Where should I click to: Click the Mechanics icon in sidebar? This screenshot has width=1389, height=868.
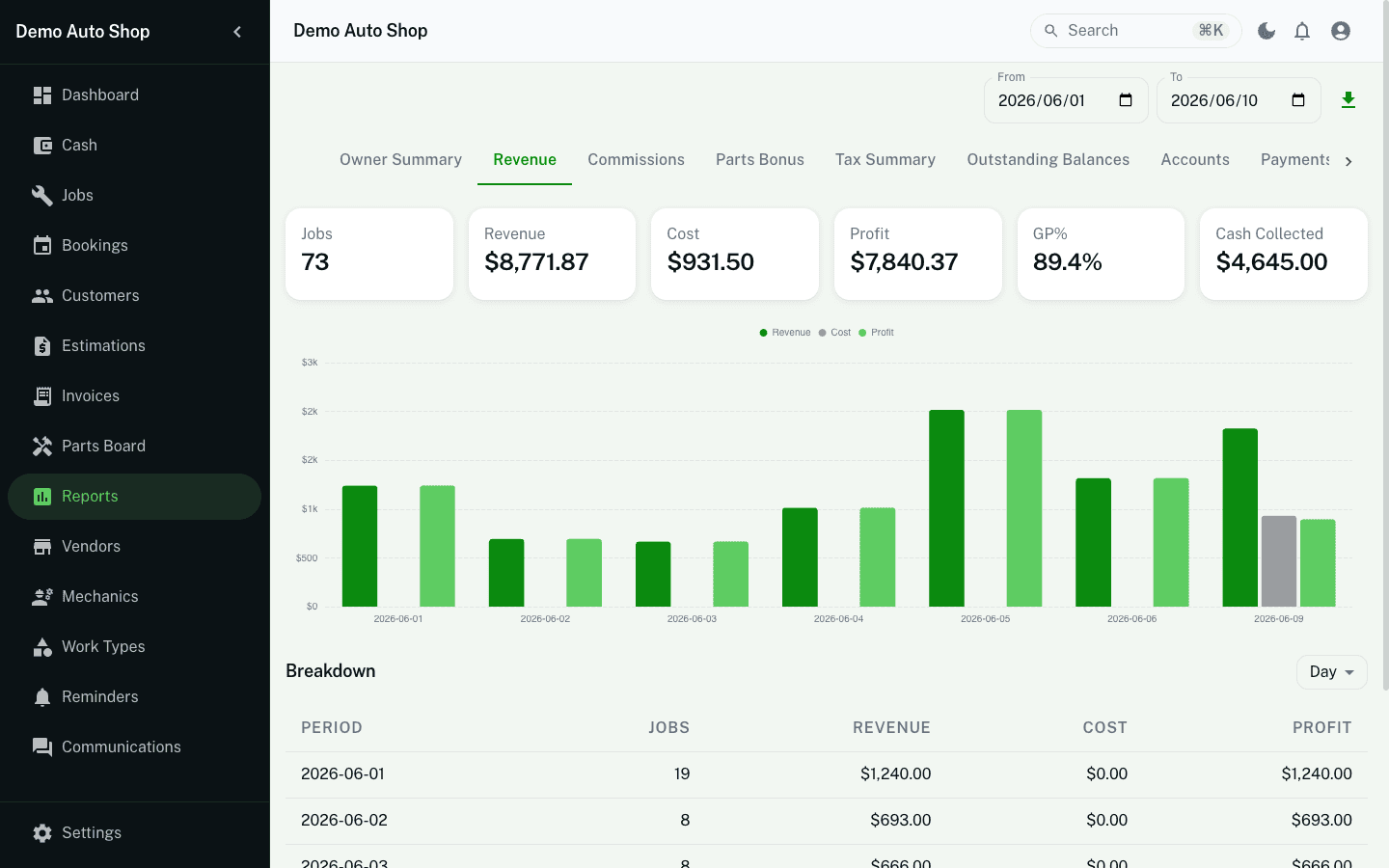coord(42,597)
